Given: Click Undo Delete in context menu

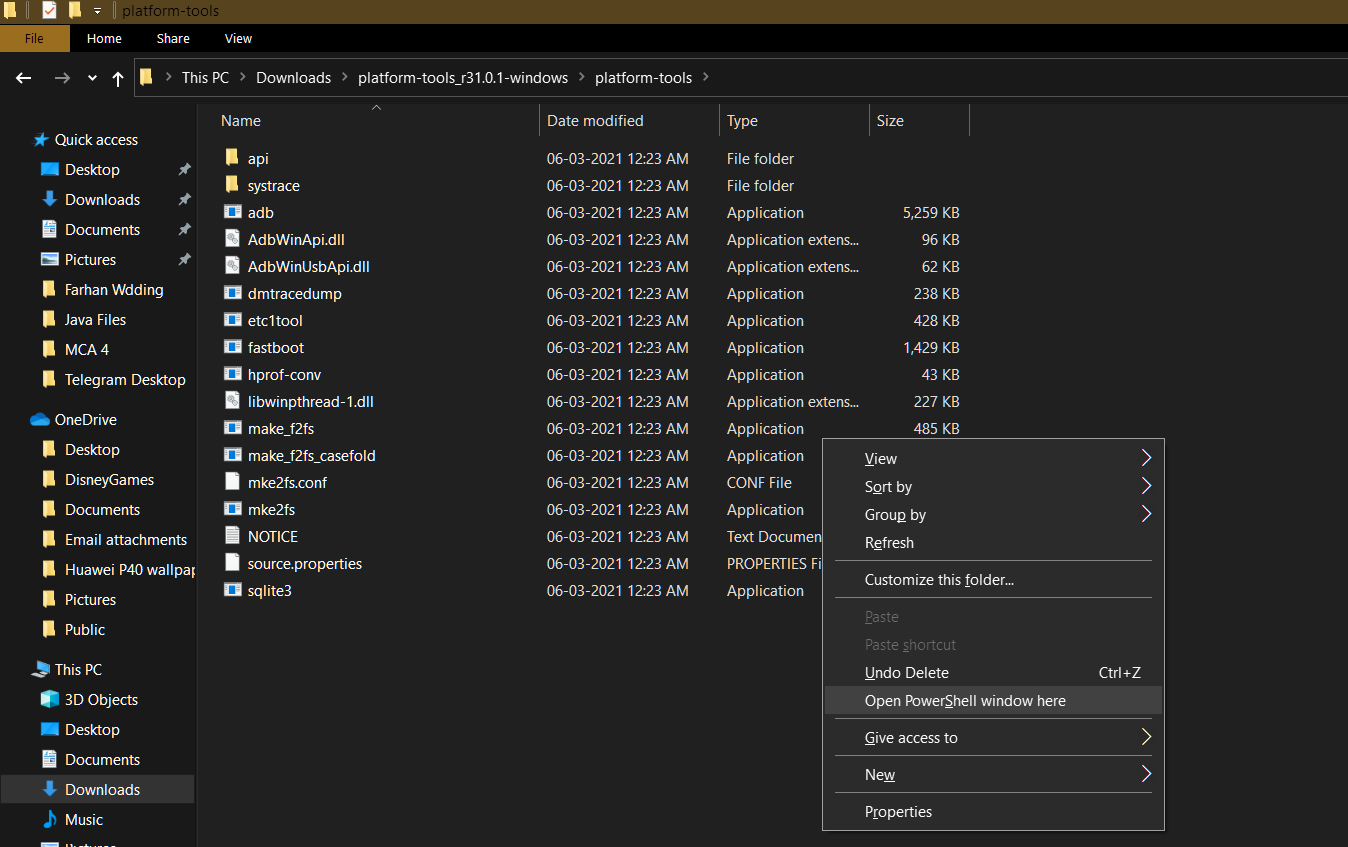Looking at the screenshot, I should click(906, 673).
